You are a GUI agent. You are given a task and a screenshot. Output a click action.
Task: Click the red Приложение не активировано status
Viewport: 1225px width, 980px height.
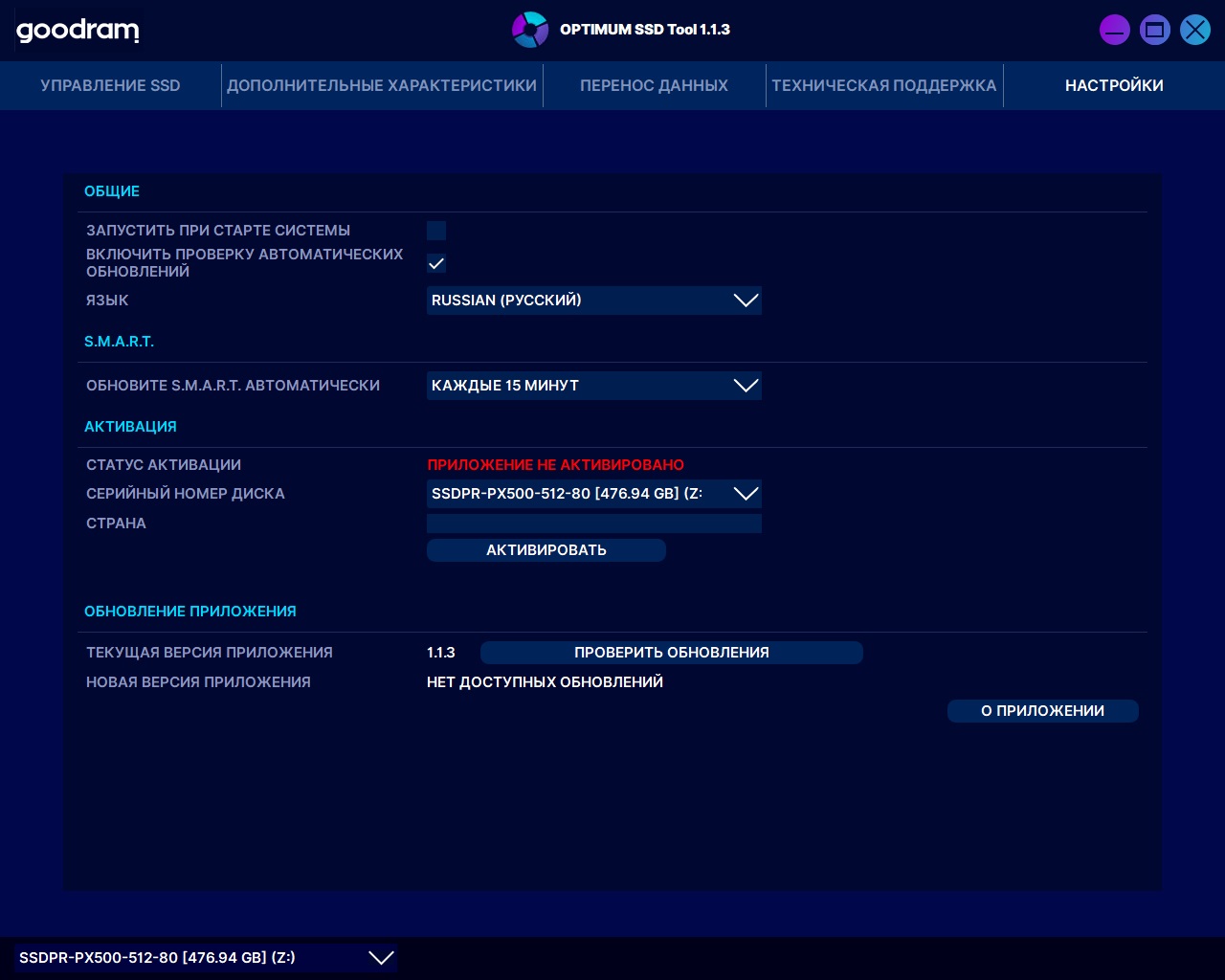[x=556, y=465]
